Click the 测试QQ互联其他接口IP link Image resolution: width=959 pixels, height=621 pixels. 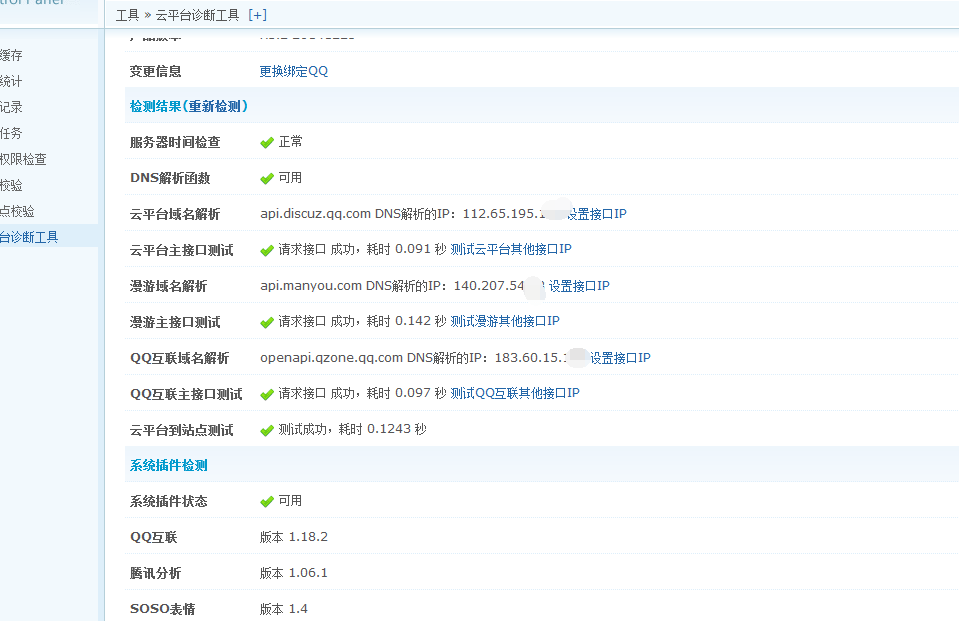point(515,393)
